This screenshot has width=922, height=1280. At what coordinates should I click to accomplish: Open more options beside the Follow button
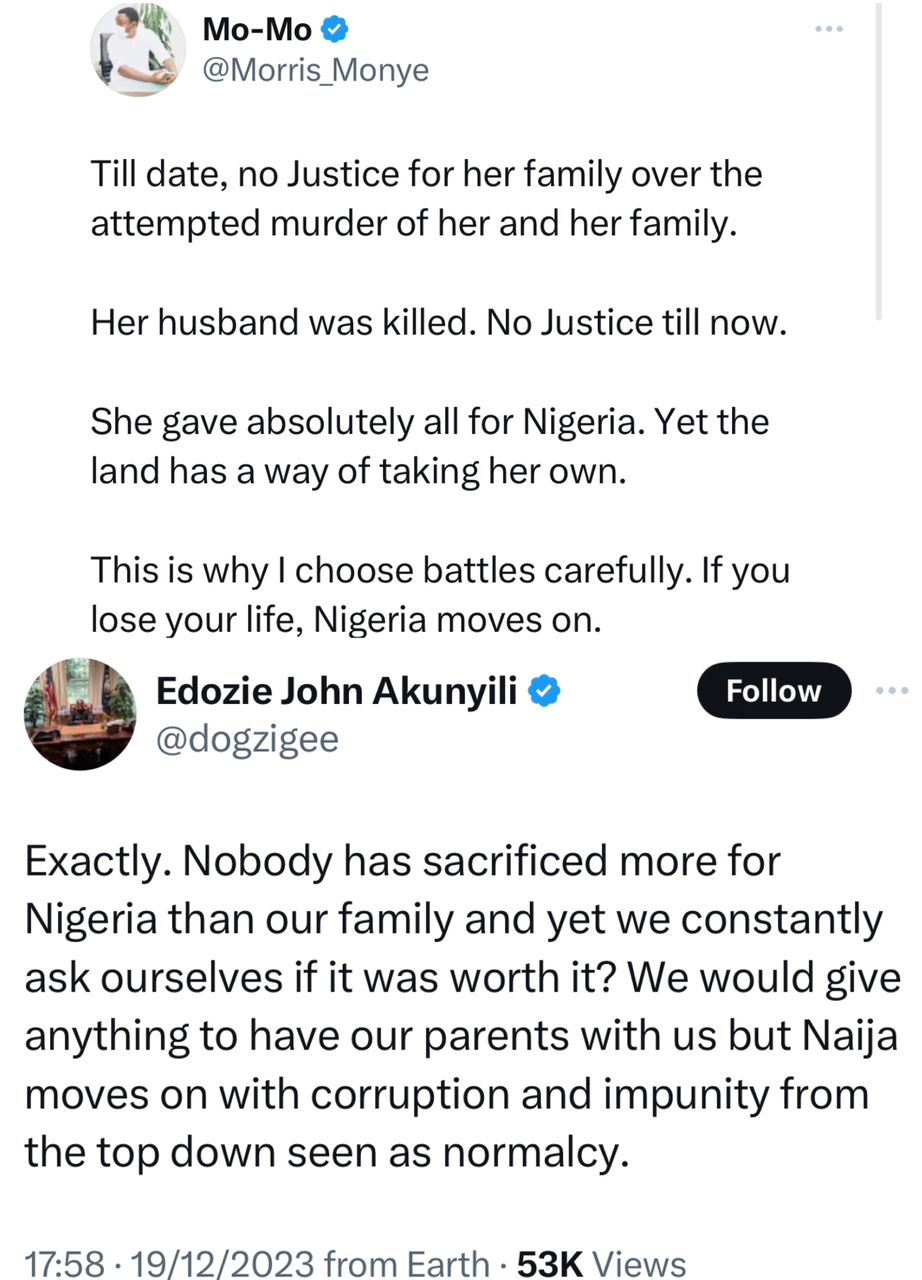892,690
